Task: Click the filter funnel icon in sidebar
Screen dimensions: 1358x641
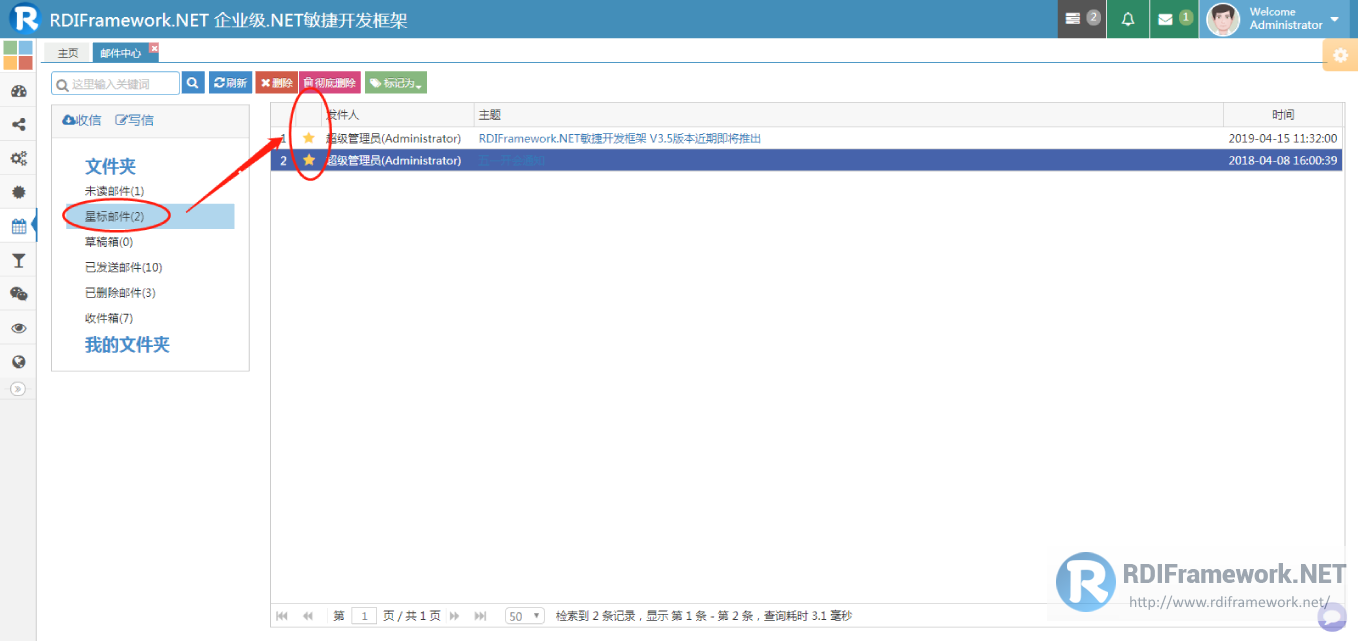Action: pos(18,260)
